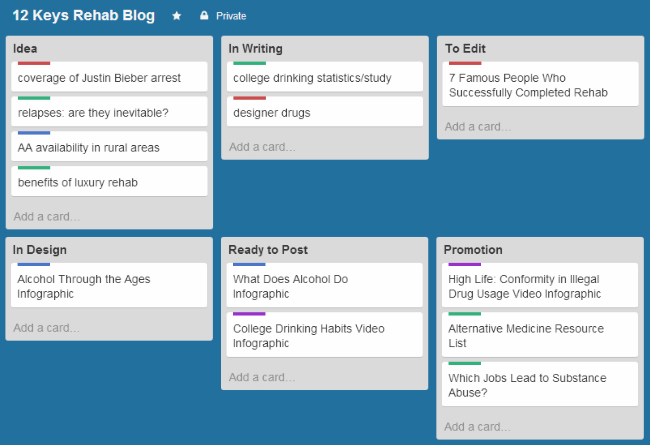Click the red label on the Justin Bieber card

point(34,63)
